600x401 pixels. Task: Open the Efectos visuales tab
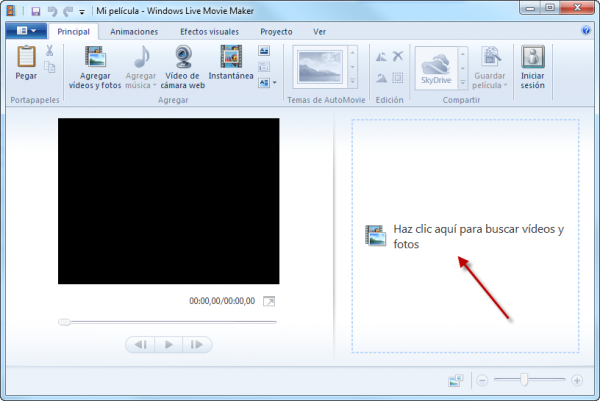tap(208, 31)
